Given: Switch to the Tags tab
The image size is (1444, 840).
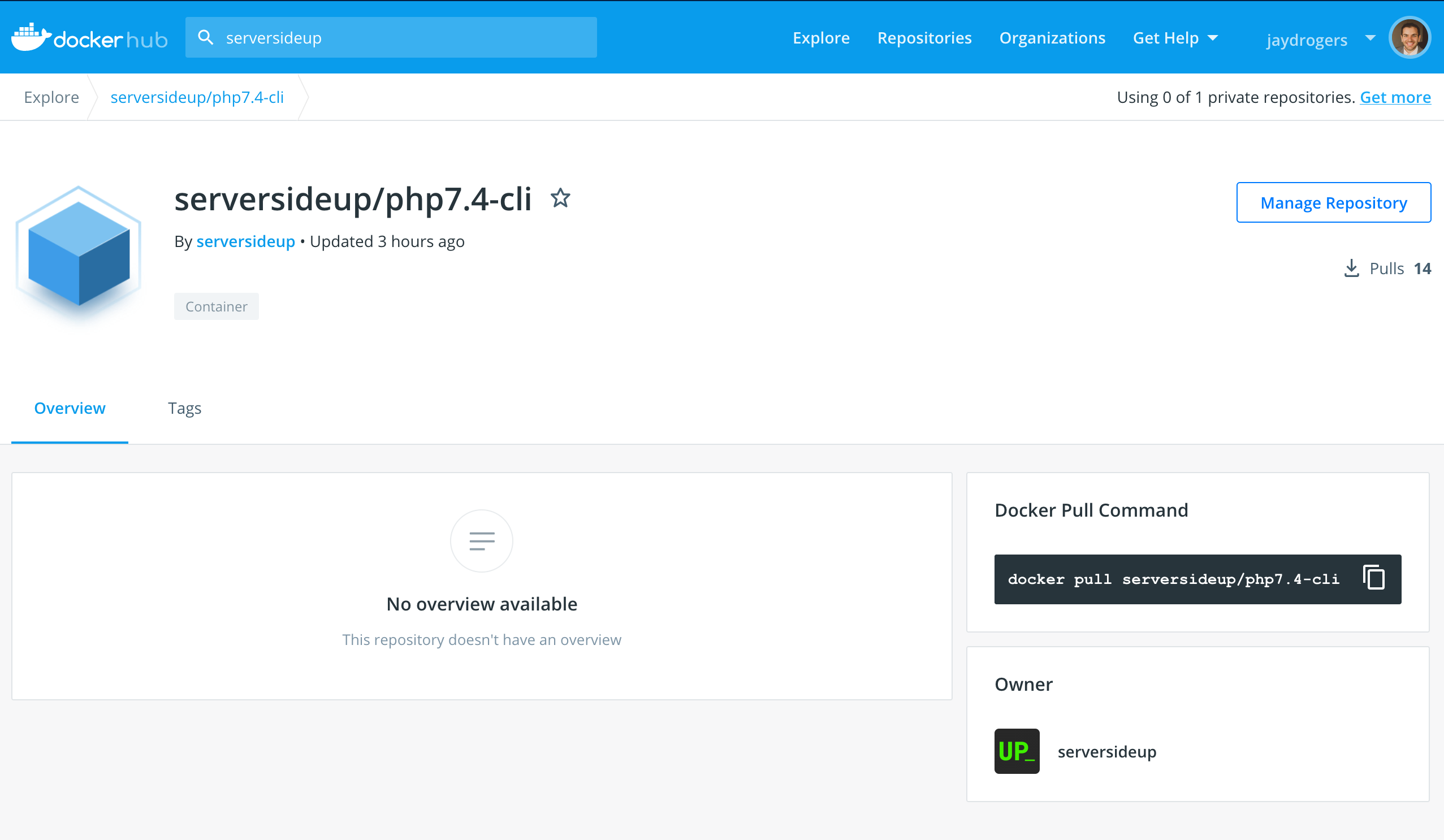Looking at the screenshot, I should [184, 408].
